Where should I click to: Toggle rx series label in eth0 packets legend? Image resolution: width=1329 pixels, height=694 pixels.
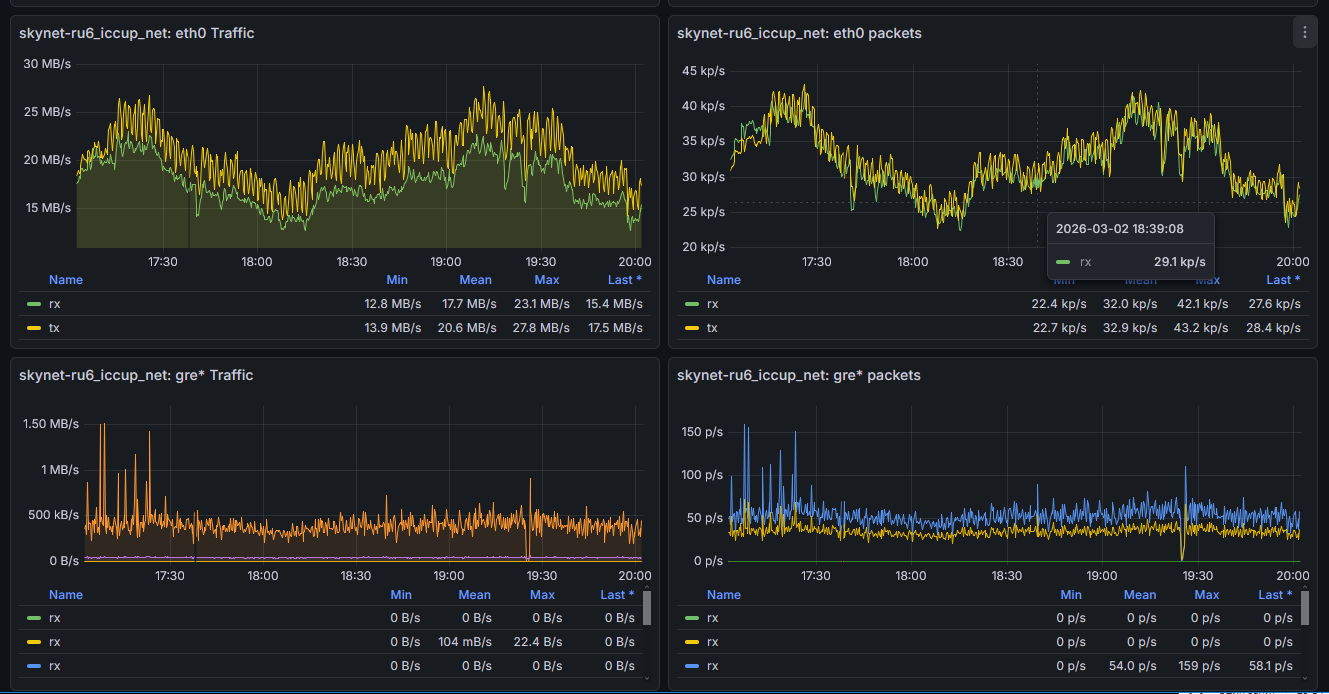pyautogui.click(x=713, y=304)
